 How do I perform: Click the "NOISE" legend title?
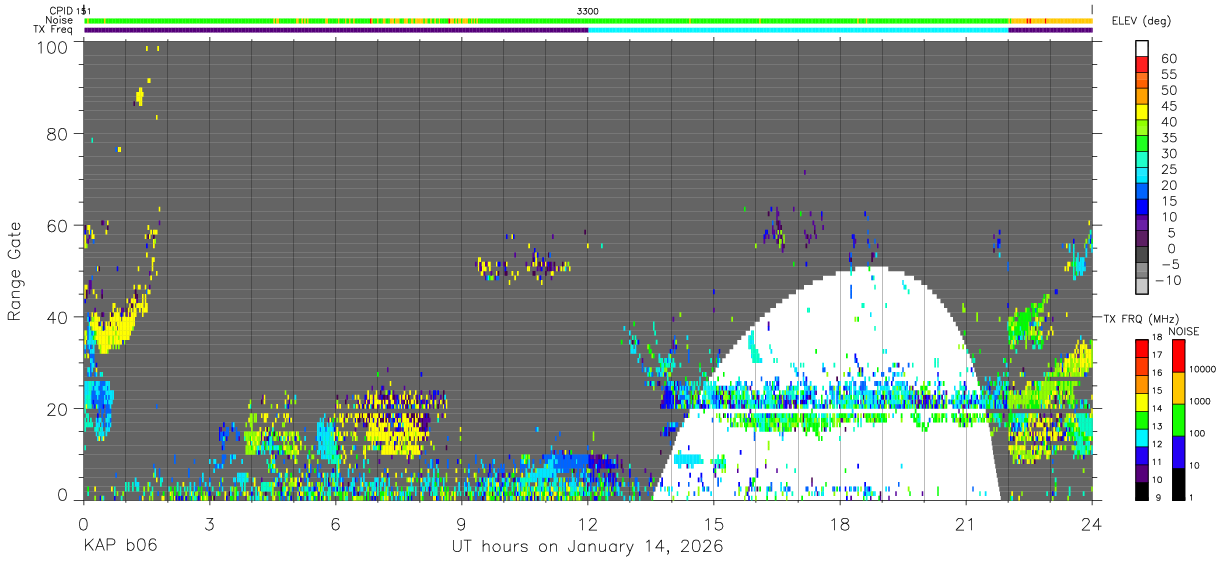pyautogui.click(x=1184, y=331)
